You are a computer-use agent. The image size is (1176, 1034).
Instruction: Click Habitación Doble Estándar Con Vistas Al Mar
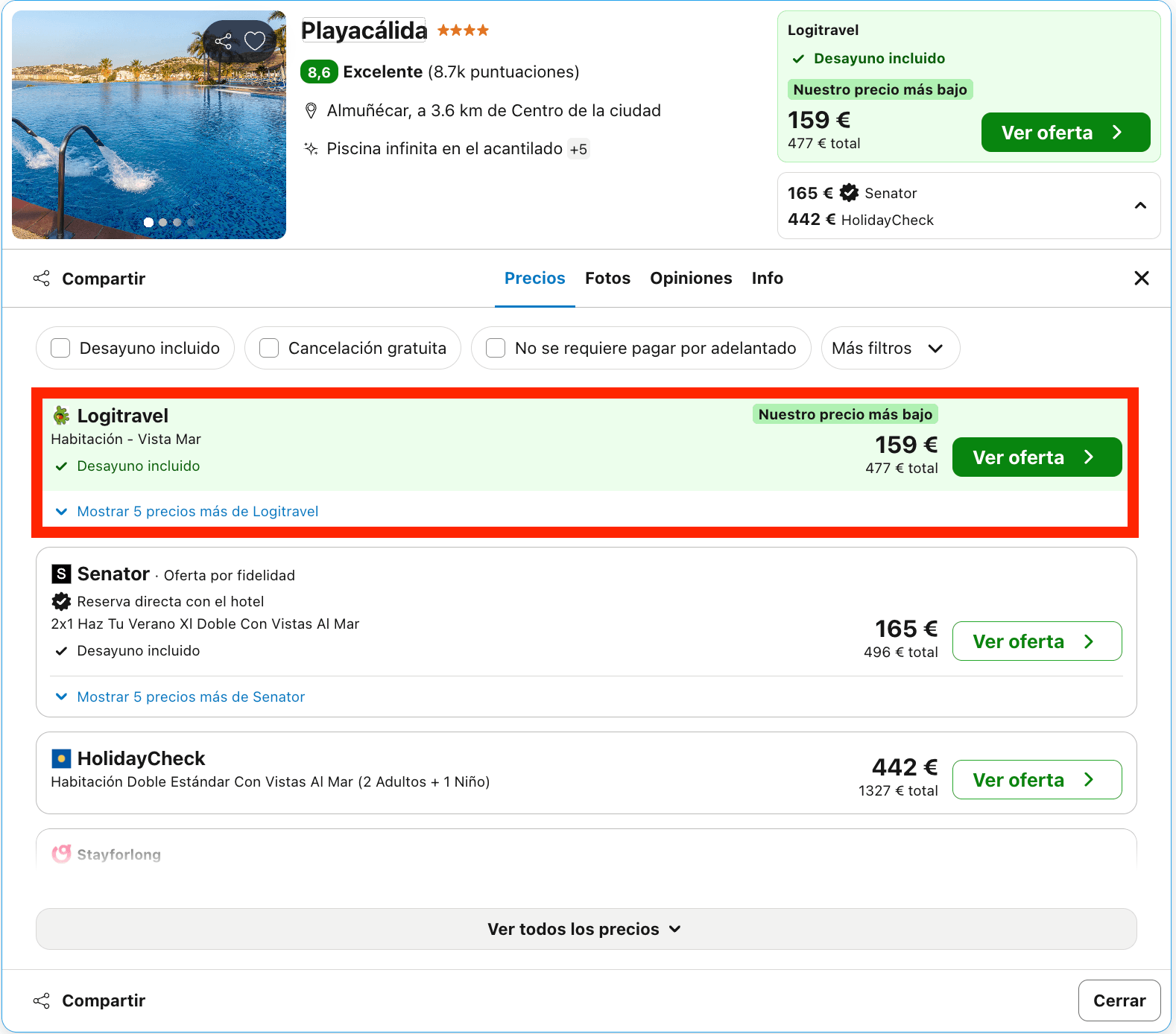[x=270, y=781]
